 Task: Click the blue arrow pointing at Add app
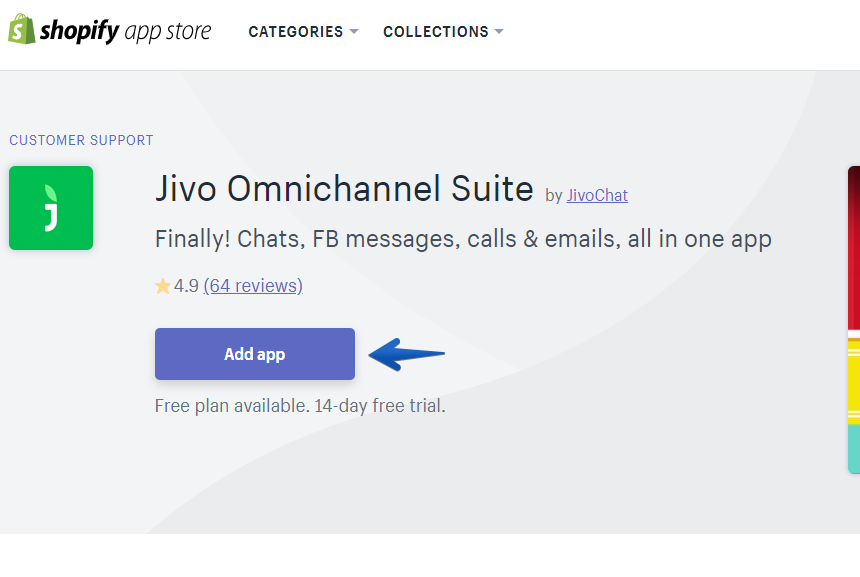pyautogui.click(x=406, y=354)
